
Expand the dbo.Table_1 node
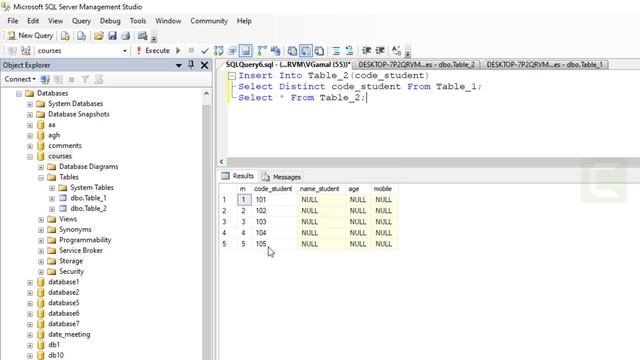click(x=52, y=198)
